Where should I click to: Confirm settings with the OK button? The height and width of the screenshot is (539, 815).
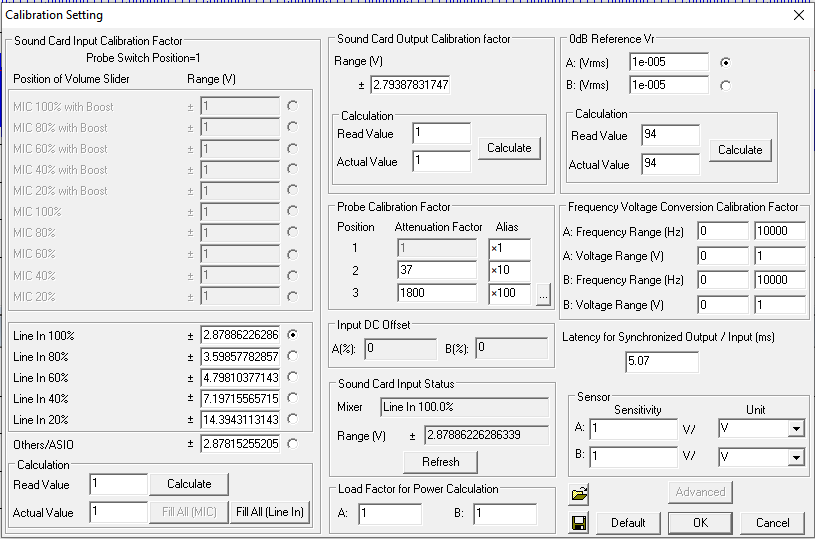(x=700, y=522)
